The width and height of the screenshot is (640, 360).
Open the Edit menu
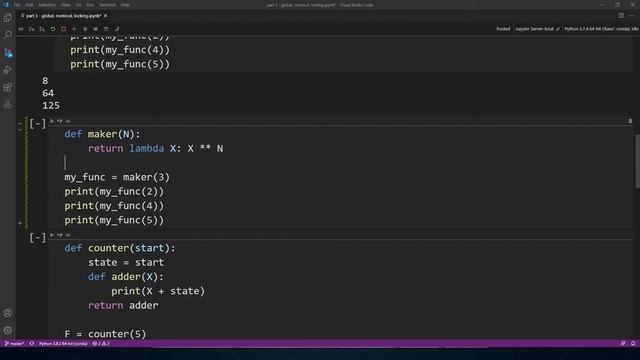tap(29, 5)
